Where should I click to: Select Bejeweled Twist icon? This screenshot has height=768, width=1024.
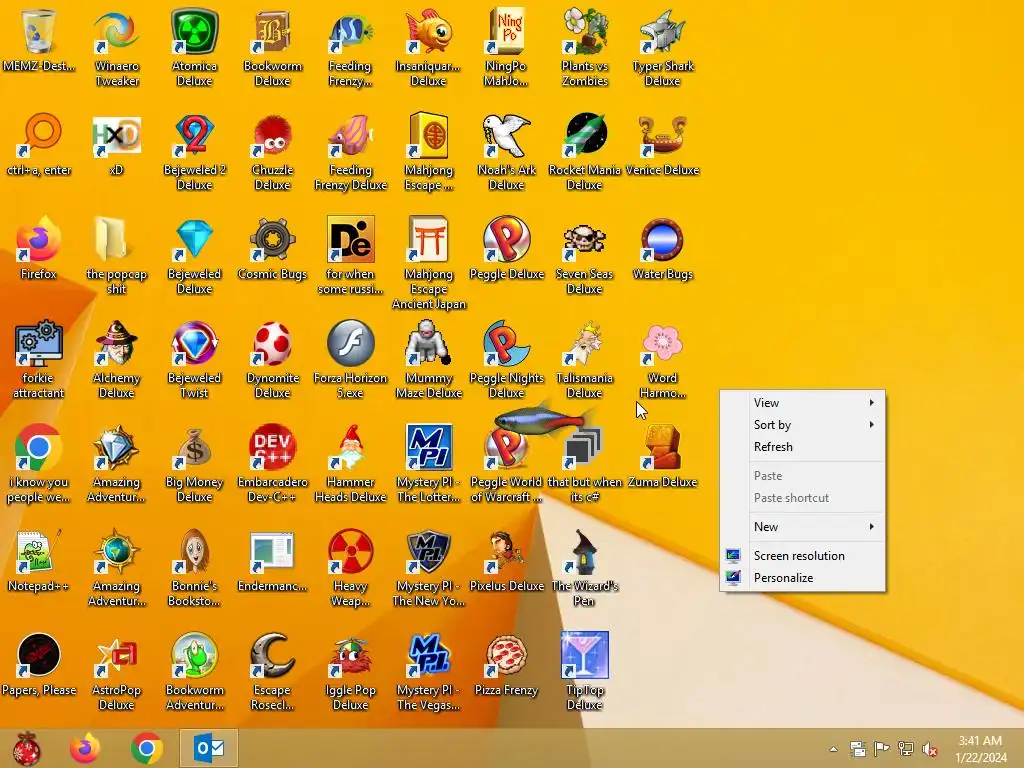[195, 343]
